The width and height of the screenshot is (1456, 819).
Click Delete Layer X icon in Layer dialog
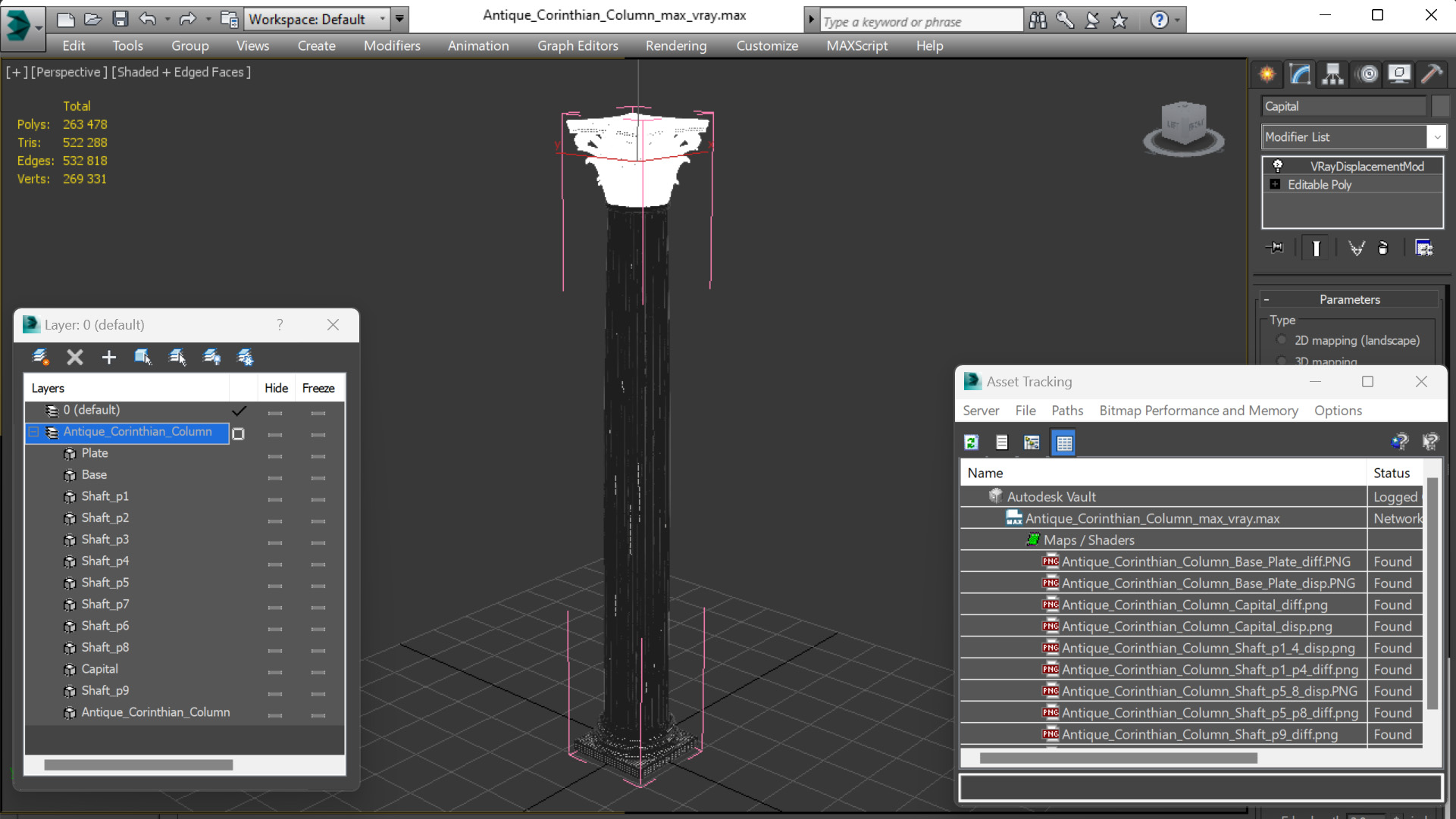click(74, 357)
